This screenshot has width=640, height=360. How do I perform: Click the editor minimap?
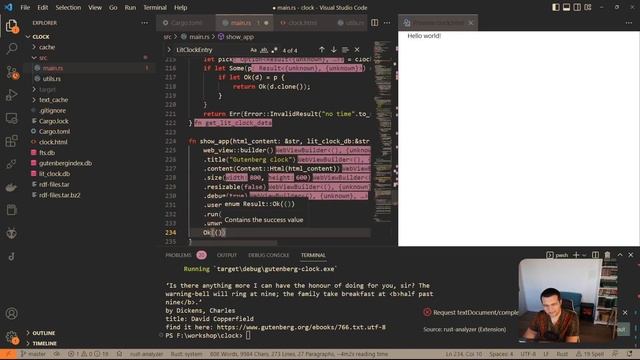[x=382, y=131]
